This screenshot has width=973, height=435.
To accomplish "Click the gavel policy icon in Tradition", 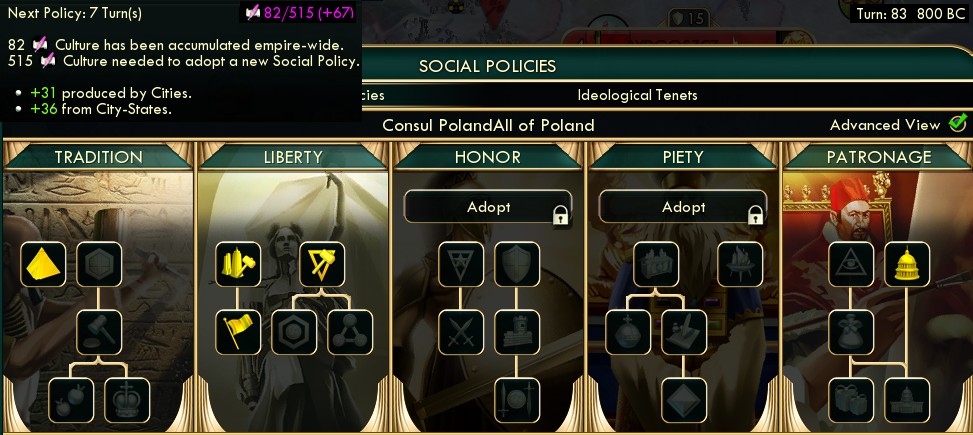I will click(99, 332).
